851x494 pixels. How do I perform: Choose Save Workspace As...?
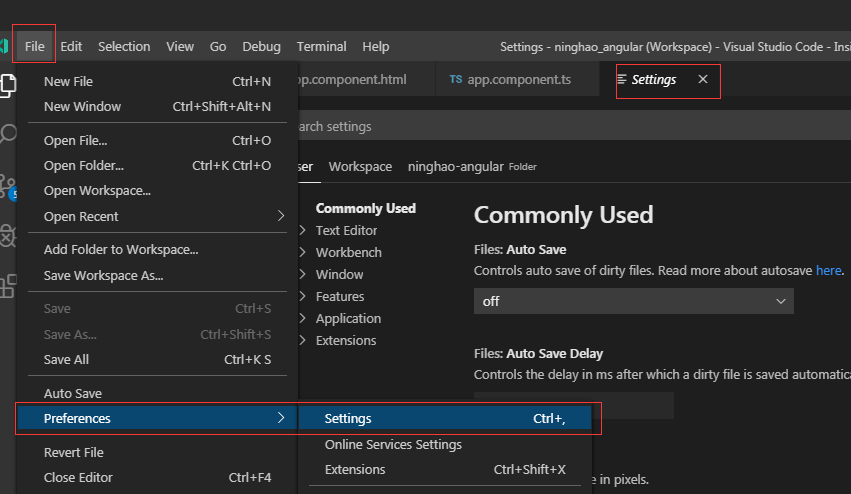coord(157,276)
